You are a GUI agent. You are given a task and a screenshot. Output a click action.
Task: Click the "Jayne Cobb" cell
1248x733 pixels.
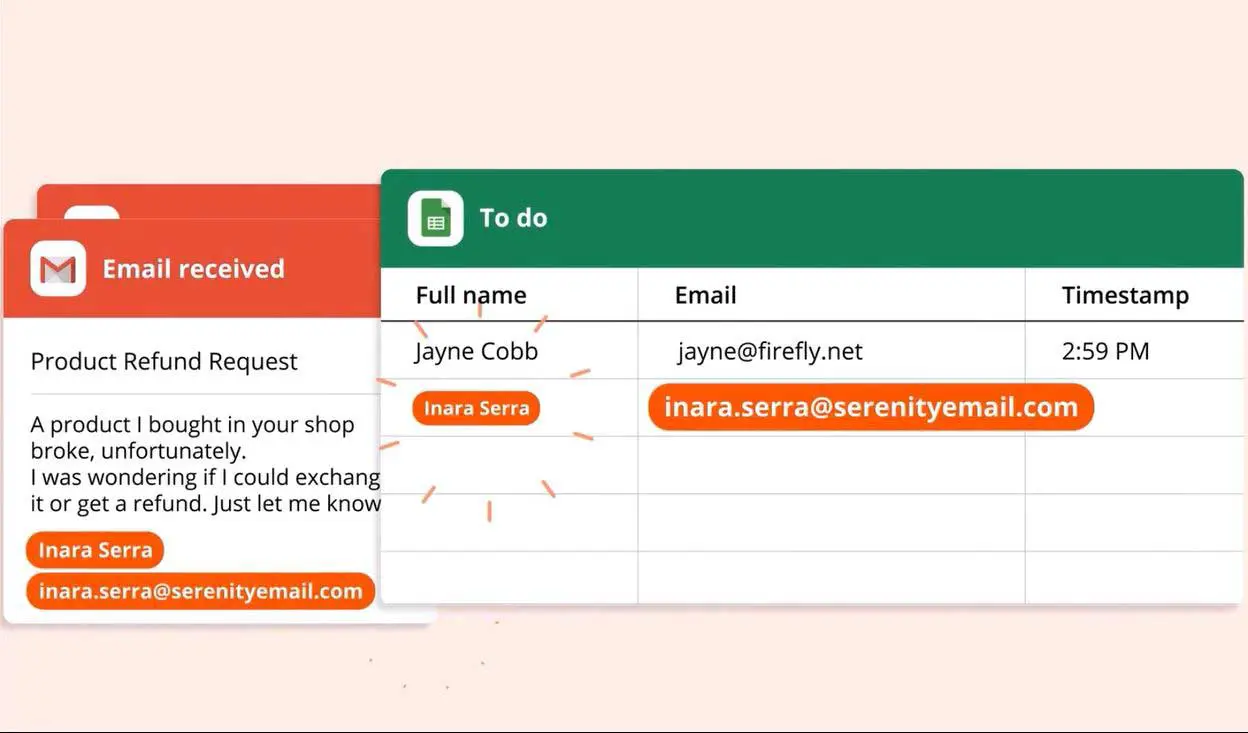tap(476, 352)
